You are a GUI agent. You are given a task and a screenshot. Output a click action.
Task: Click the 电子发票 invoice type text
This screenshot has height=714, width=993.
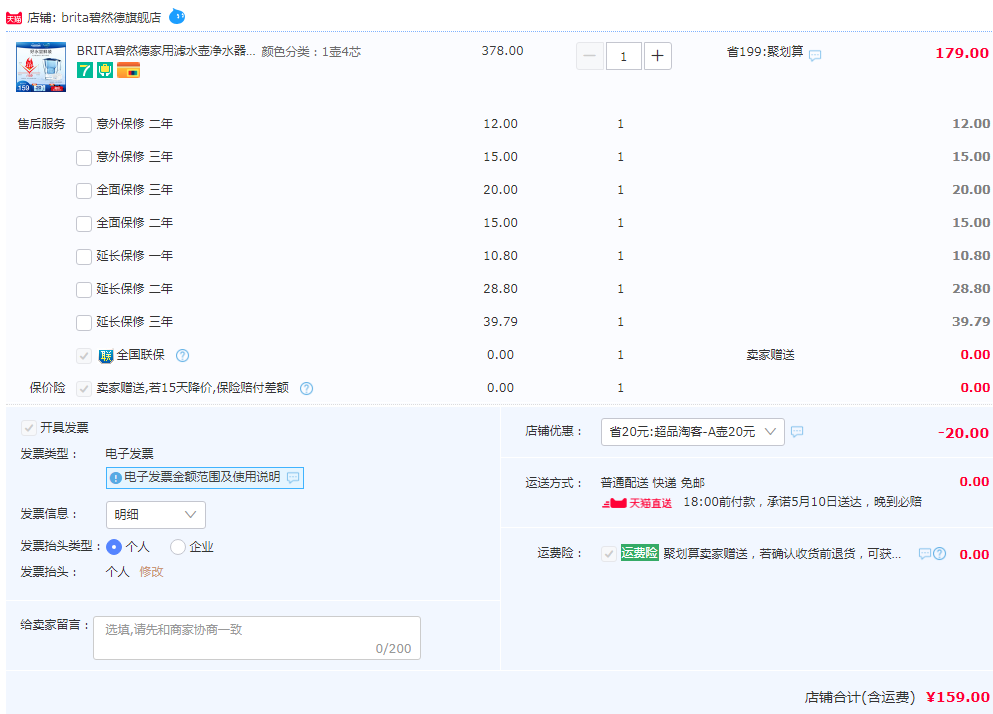click(129, 454)
